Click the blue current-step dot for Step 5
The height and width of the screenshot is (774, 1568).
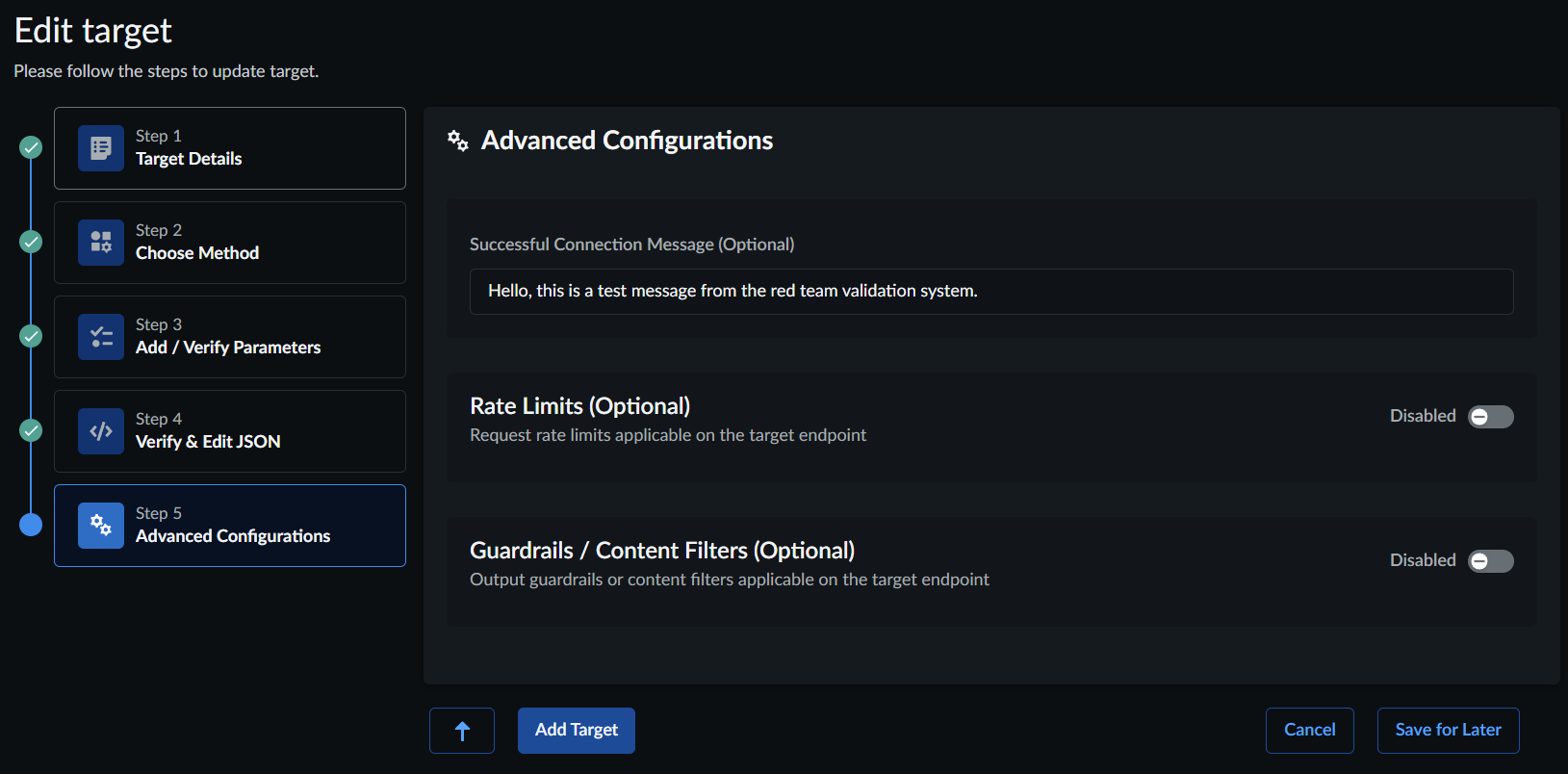coord(32,525)
